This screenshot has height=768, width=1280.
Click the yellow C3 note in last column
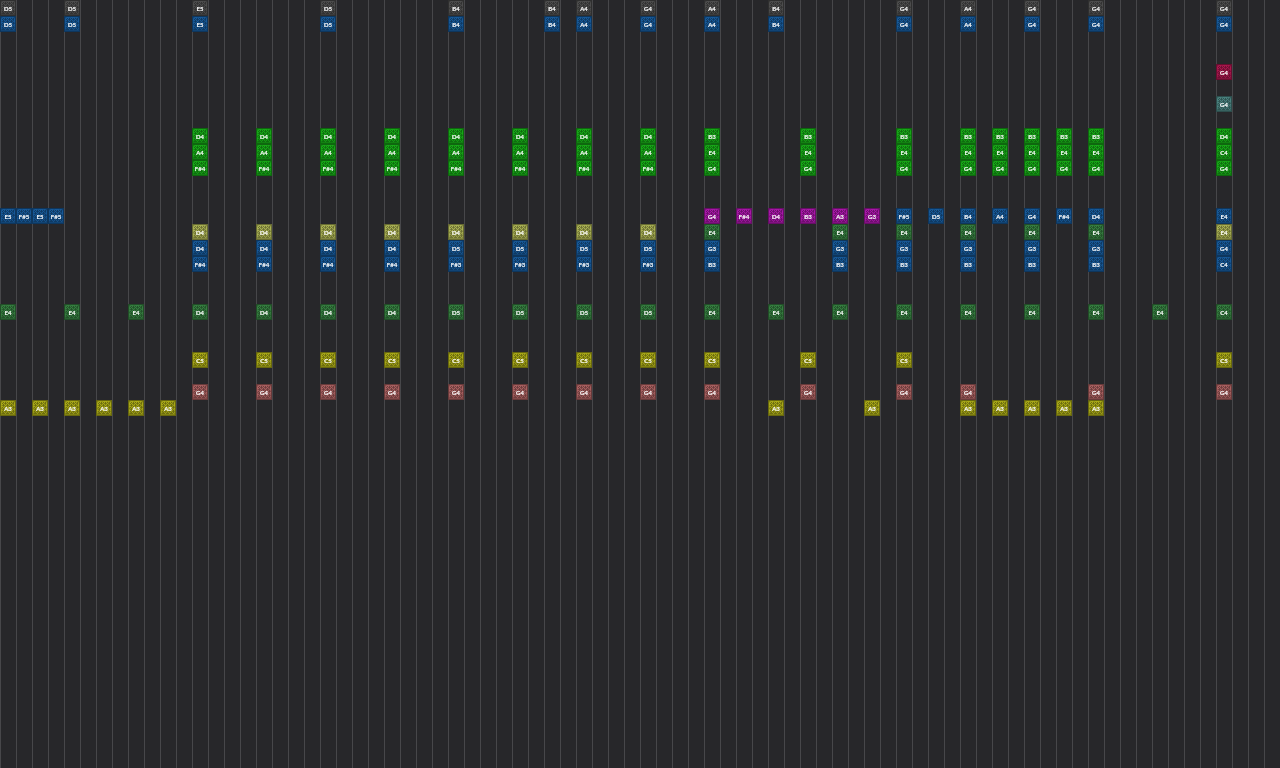[1224, 360]
